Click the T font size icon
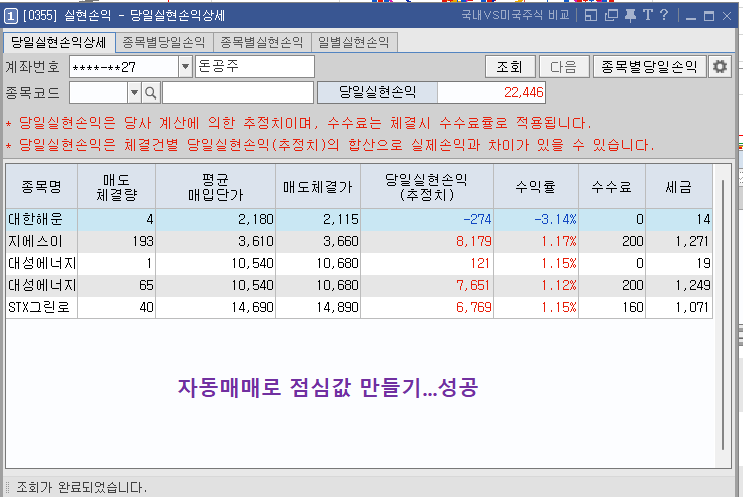Viewport: 743px width, 497px height. tap(648, 15)
